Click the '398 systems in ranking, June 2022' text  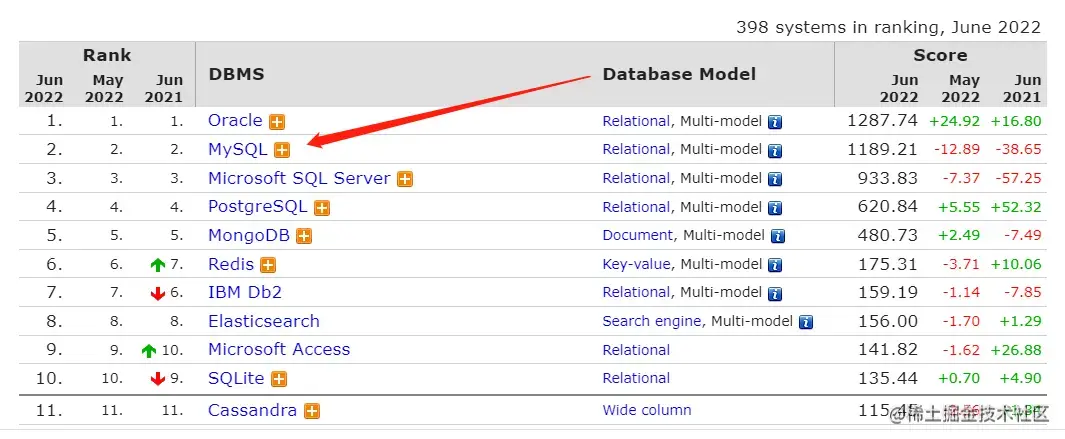[888, 27]
